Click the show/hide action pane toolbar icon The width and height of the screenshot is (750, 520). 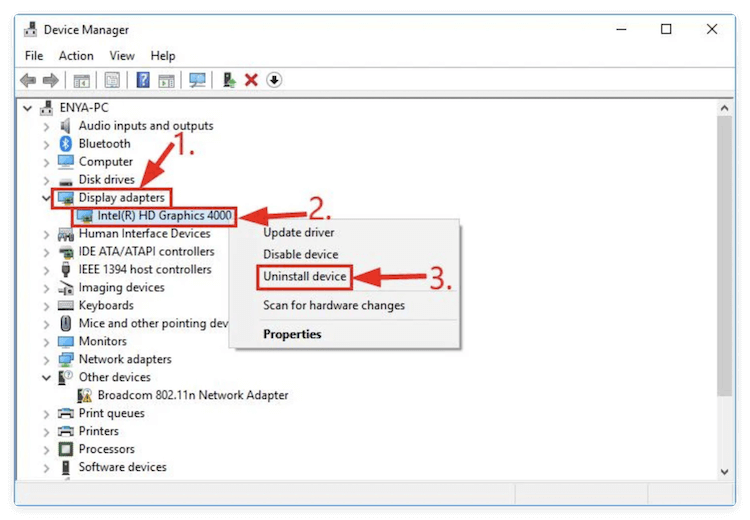166,80
